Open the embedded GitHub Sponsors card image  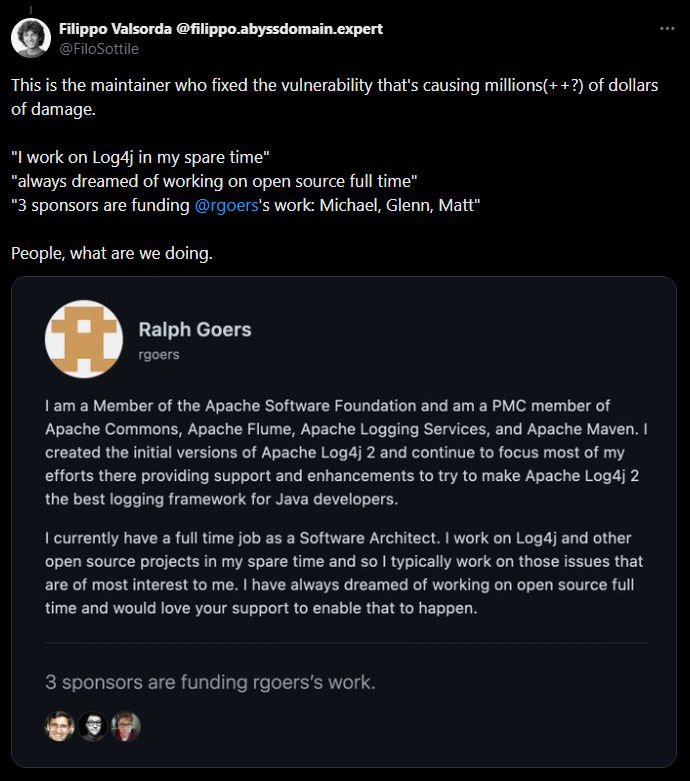click(x=345, y=520)
